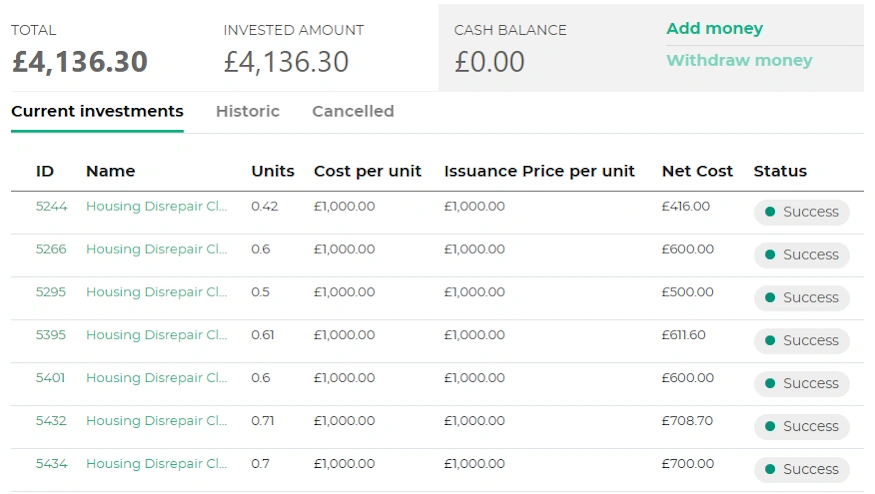Click the Success status badge for 5295
This screenshot has width=875, height=494.
coord(801,298)
